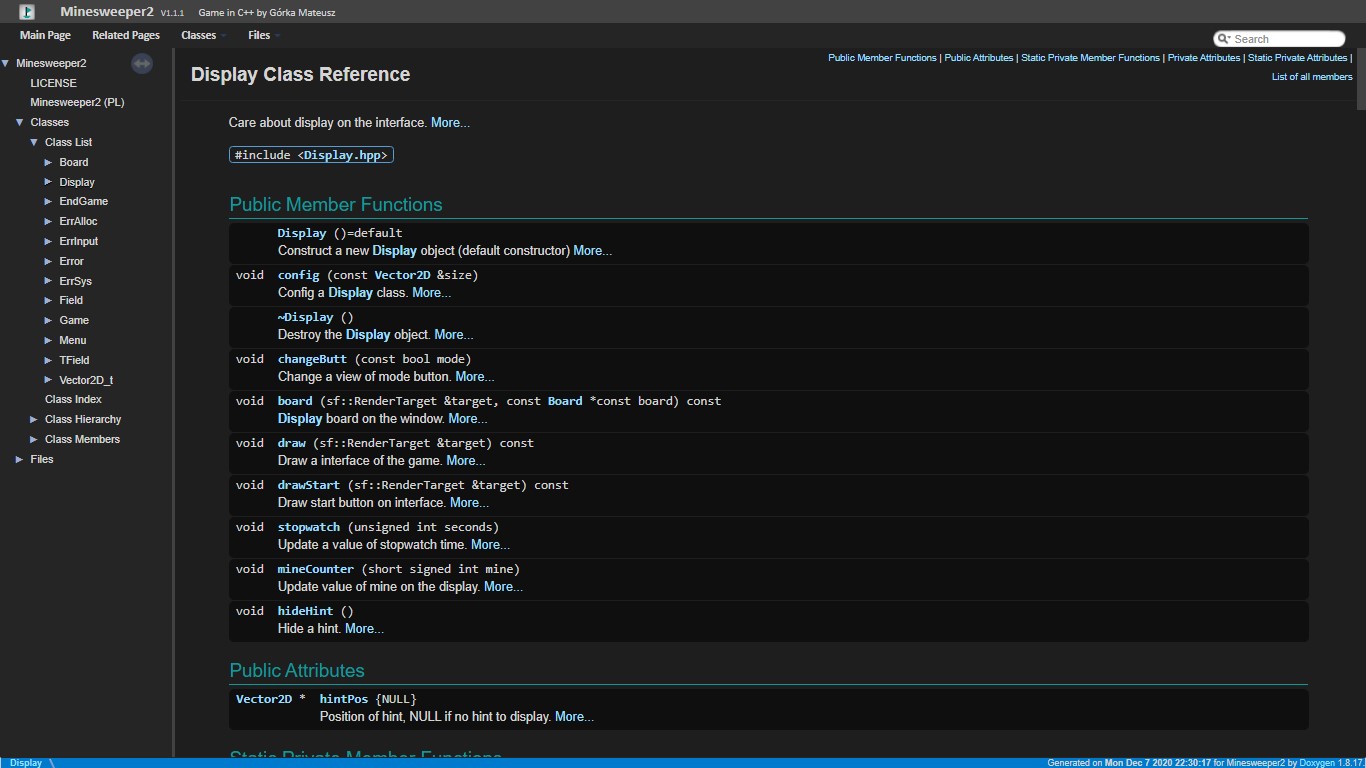Open LICENSE in the sidebar
Viewport: 1366px width, 768px height.
(53, 83)
